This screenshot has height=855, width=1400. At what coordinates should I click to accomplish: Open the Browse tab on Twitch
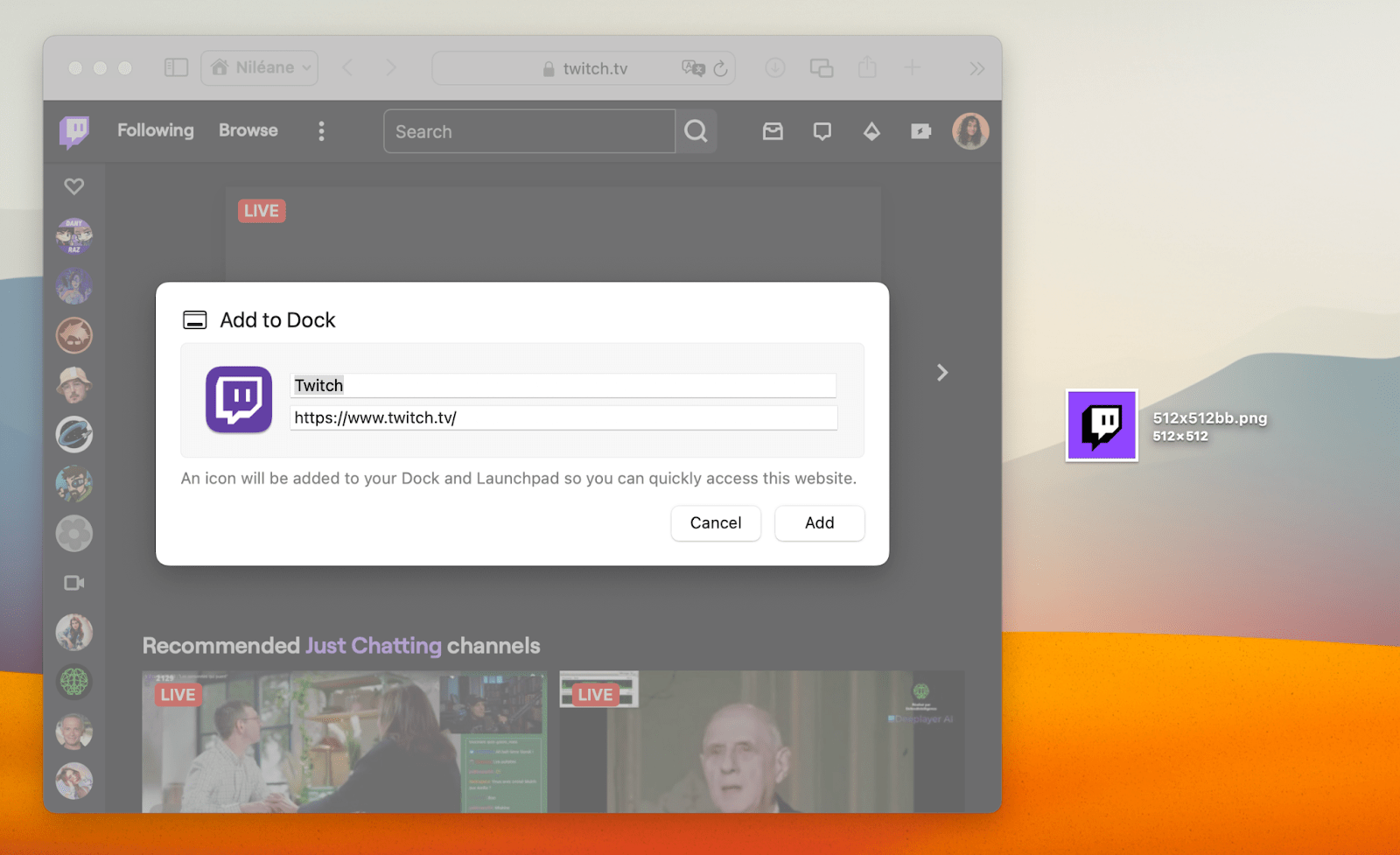point(248,130)
